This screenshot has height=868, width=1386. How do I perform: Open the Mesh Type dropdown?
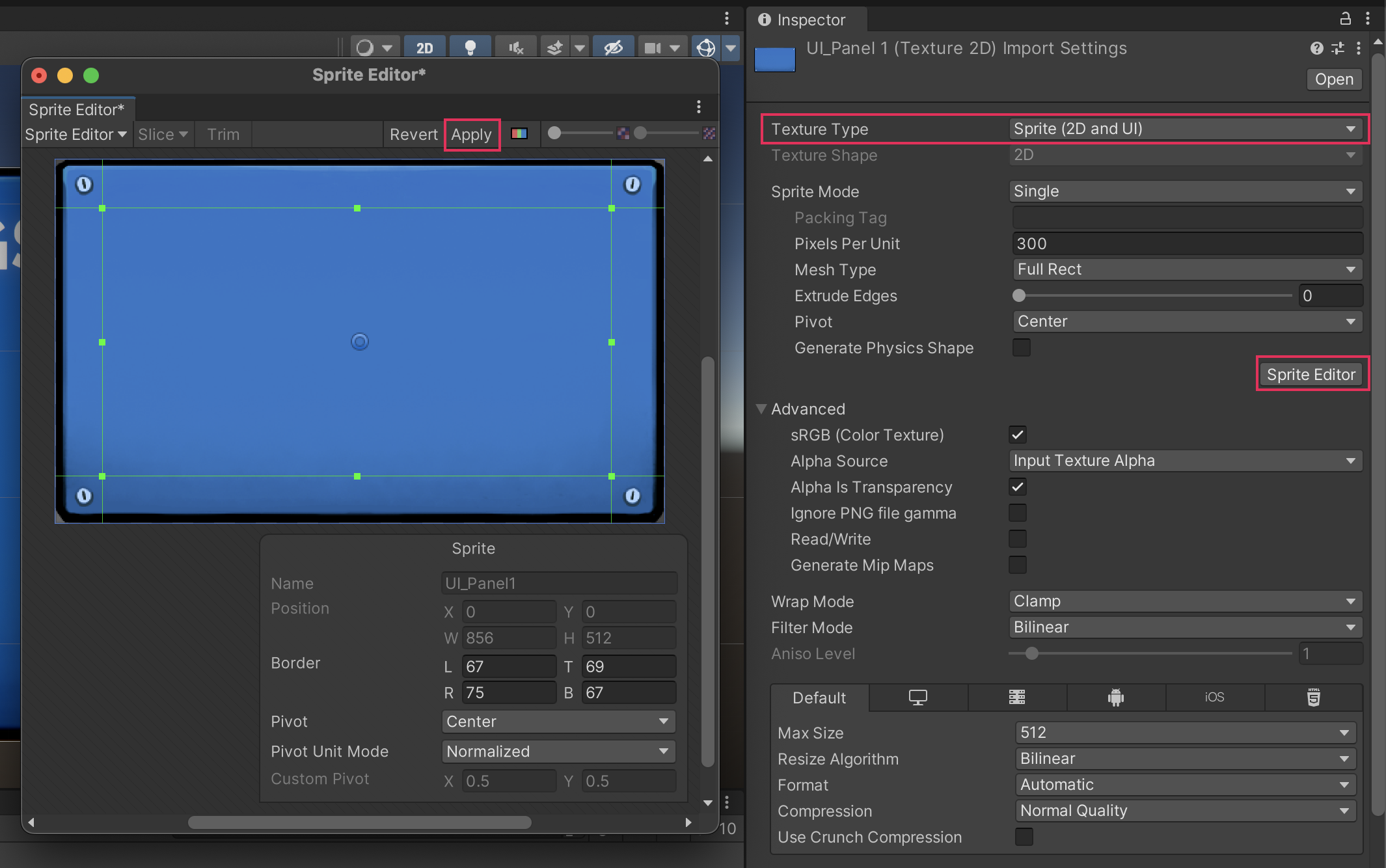point(1187,269)
